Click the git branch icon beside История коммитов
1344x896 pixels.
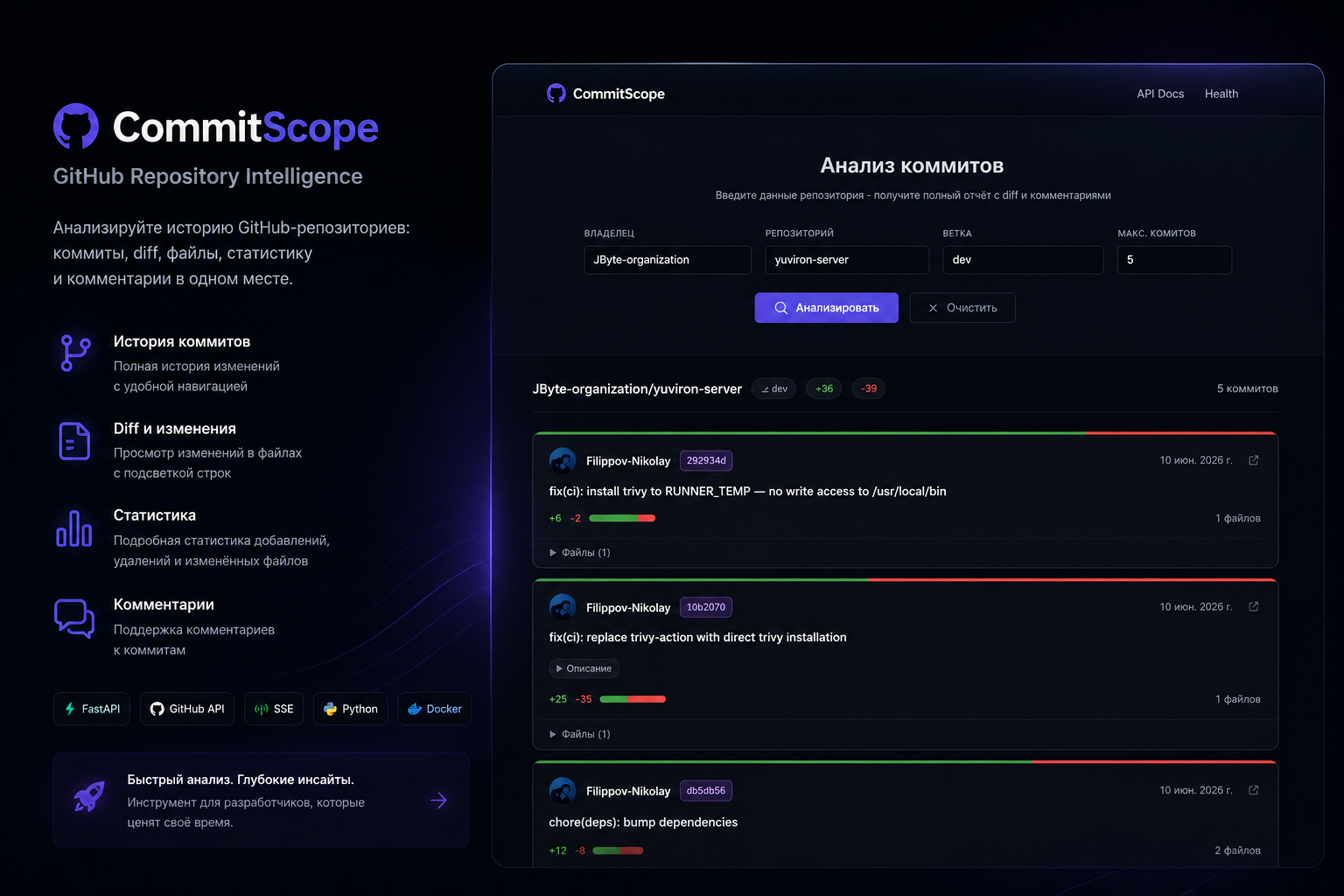[x=75, y=353]
